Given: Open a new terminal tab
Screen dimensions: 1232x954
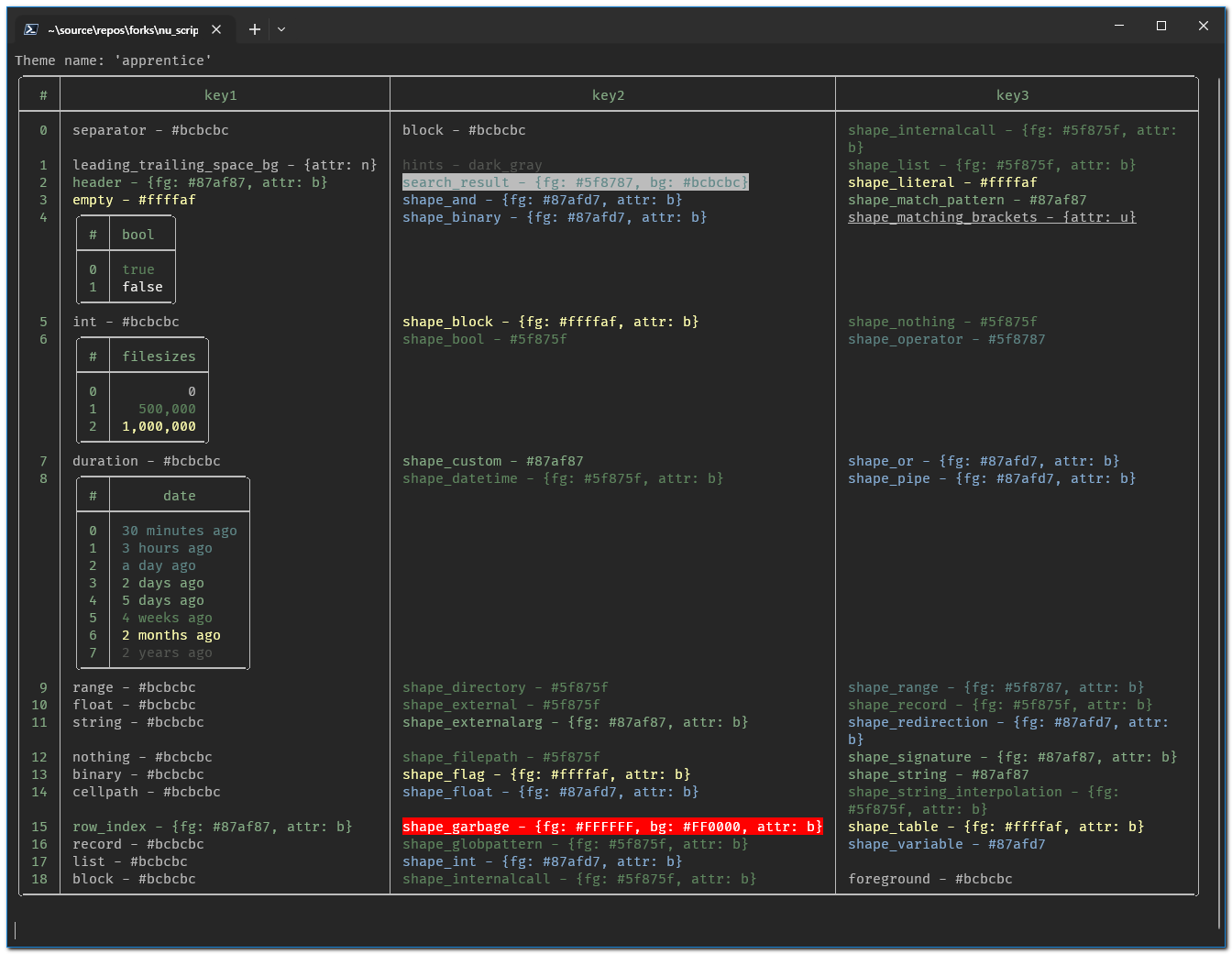Looking at the screenshot, I should (255, 29).
